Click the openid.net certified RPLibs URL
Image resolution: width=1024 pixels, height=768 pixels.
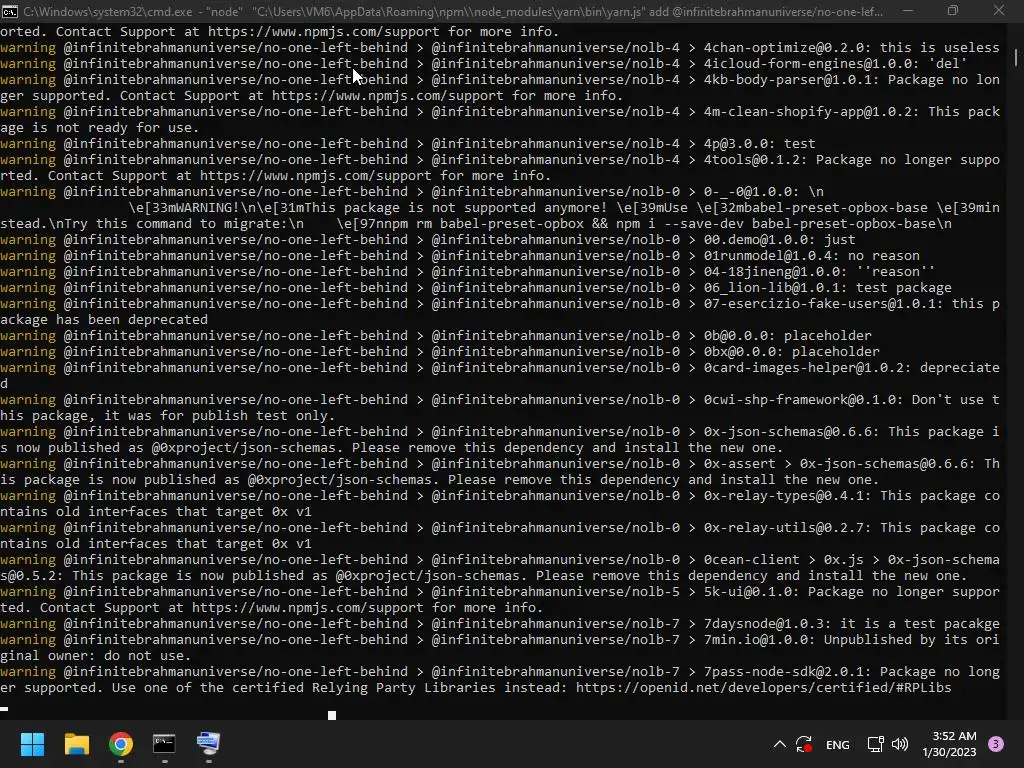(x=763, y=688)
